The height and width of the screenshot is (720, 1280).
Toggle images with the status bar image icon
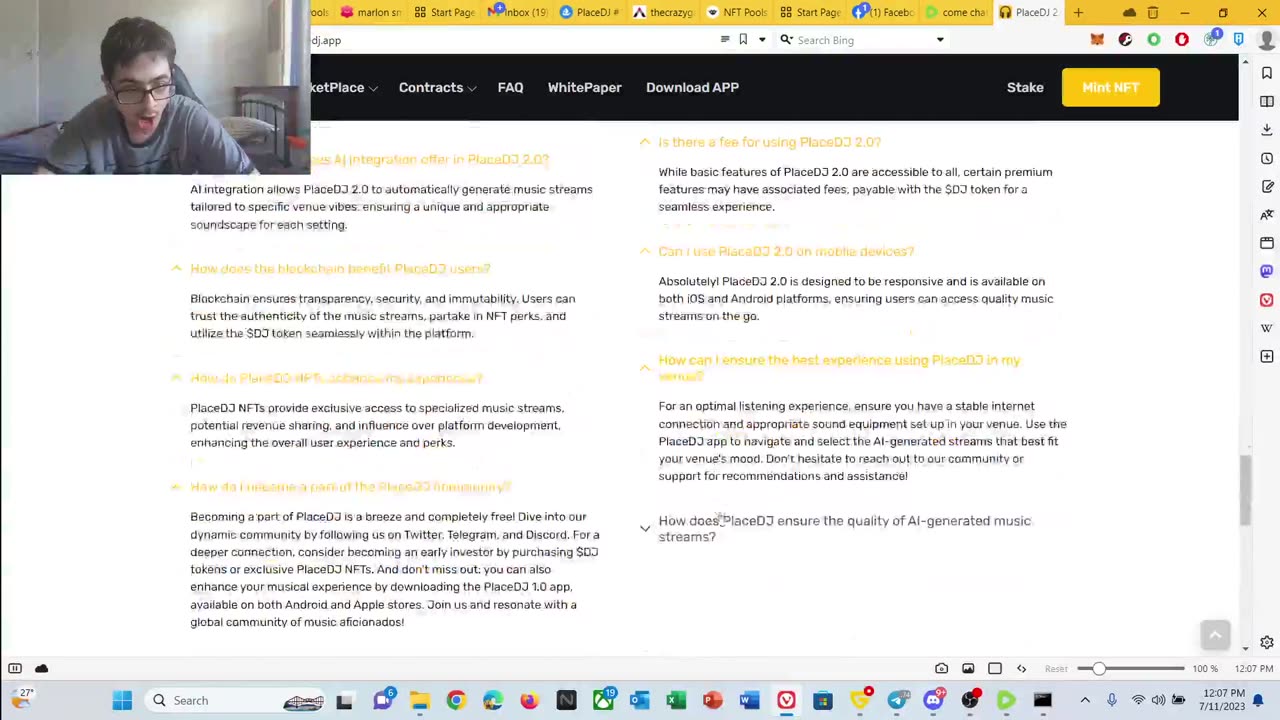tap(968, 668)
